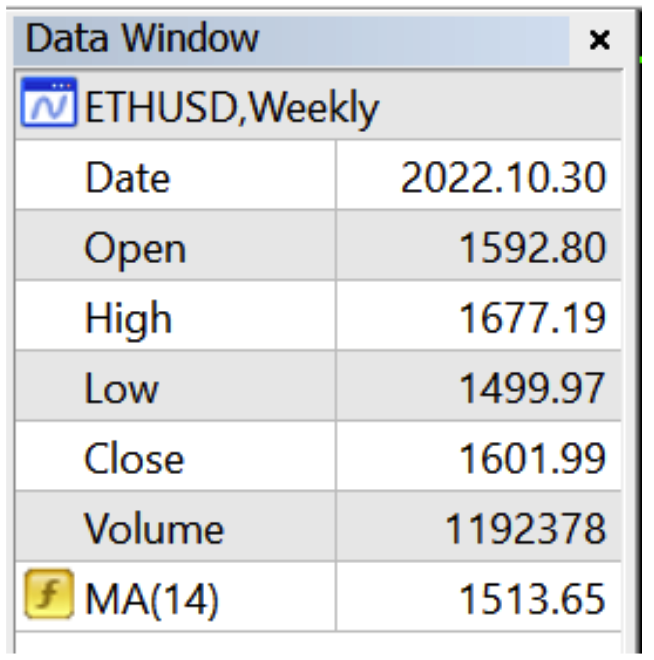Click the Low value 1499.97
654x660 pixels.
tap(532, 388)
